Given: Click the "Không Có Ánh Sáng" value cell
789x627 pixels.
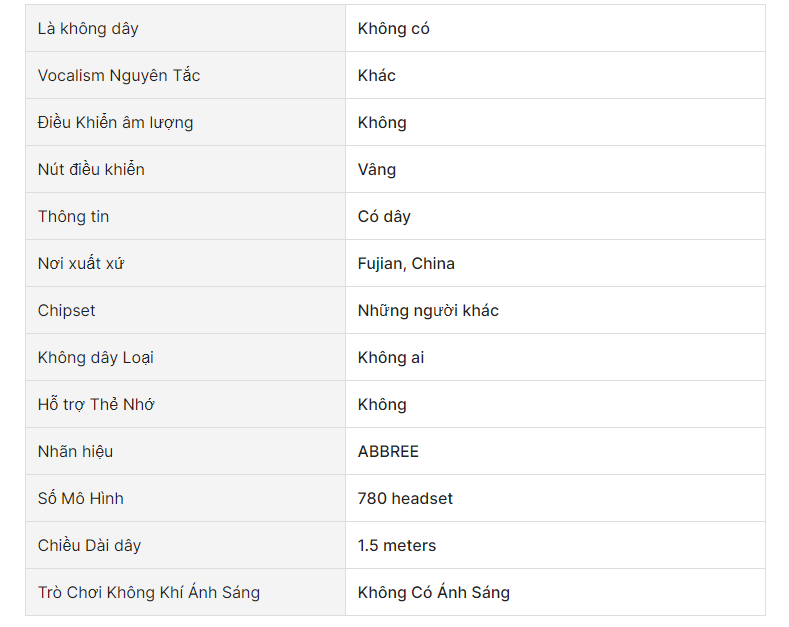Looking at the screenshot, I should coord(434,593).
